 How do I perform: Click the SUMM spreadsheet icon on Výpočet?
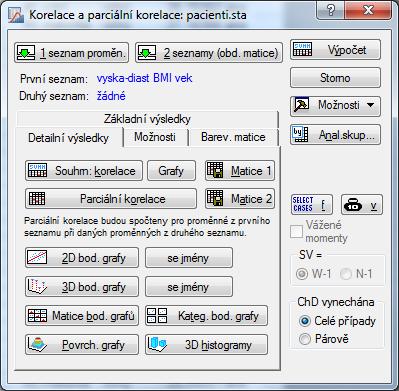(302, 49)
